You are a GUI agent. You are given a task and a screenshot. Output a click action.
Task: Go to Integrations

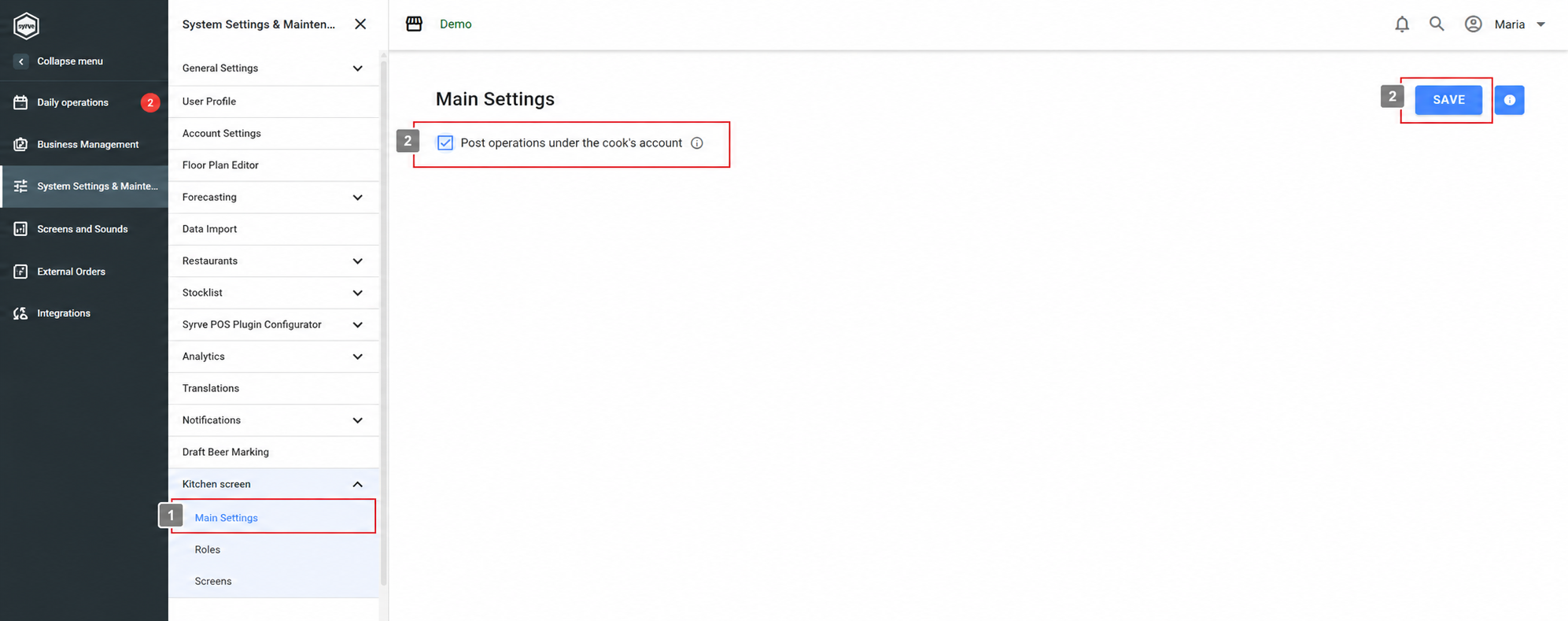[64, 313]
